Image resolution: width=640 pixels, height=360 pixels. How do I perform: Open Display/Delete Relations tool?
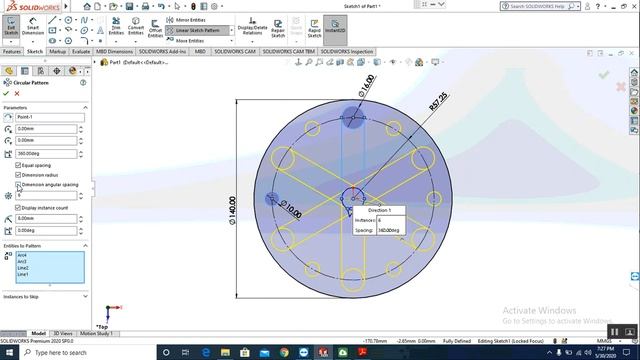[252, 26]
